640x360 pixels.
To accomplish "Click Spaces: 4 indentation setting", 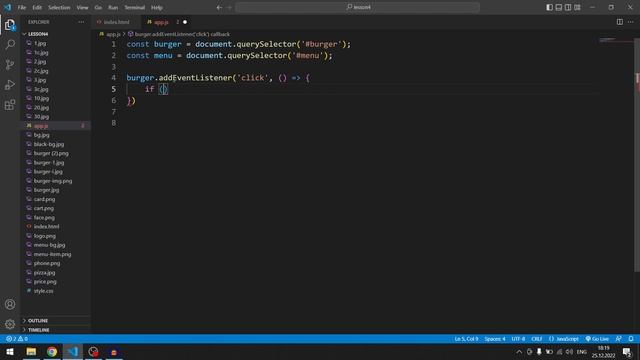I will [x=495, y=339].
